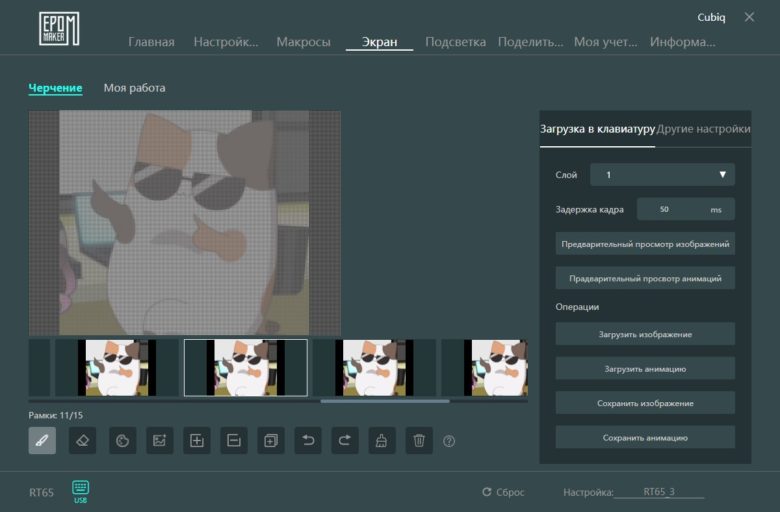The image size is (780, 512).
Task: Click the Загрузить анимацию button
Action: coord(645,369)
